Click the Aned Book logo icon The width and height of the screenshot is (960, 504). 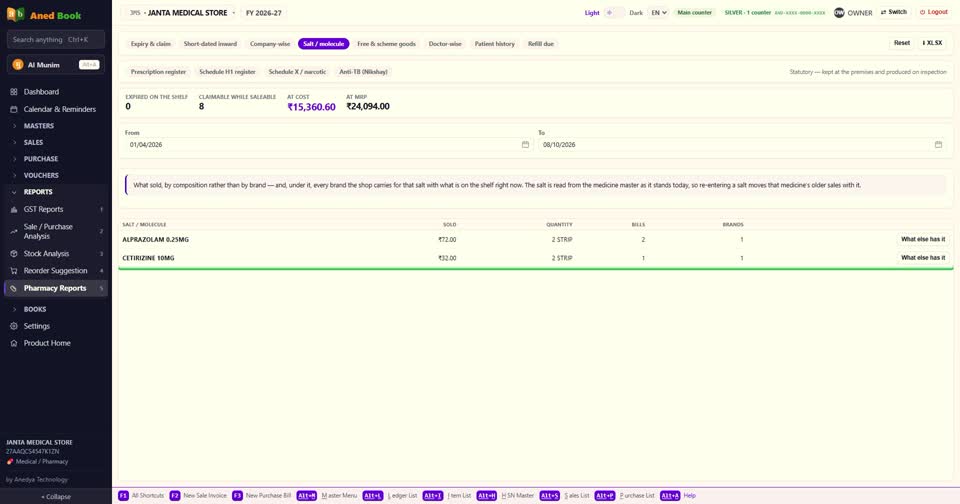tap(15, 14)
